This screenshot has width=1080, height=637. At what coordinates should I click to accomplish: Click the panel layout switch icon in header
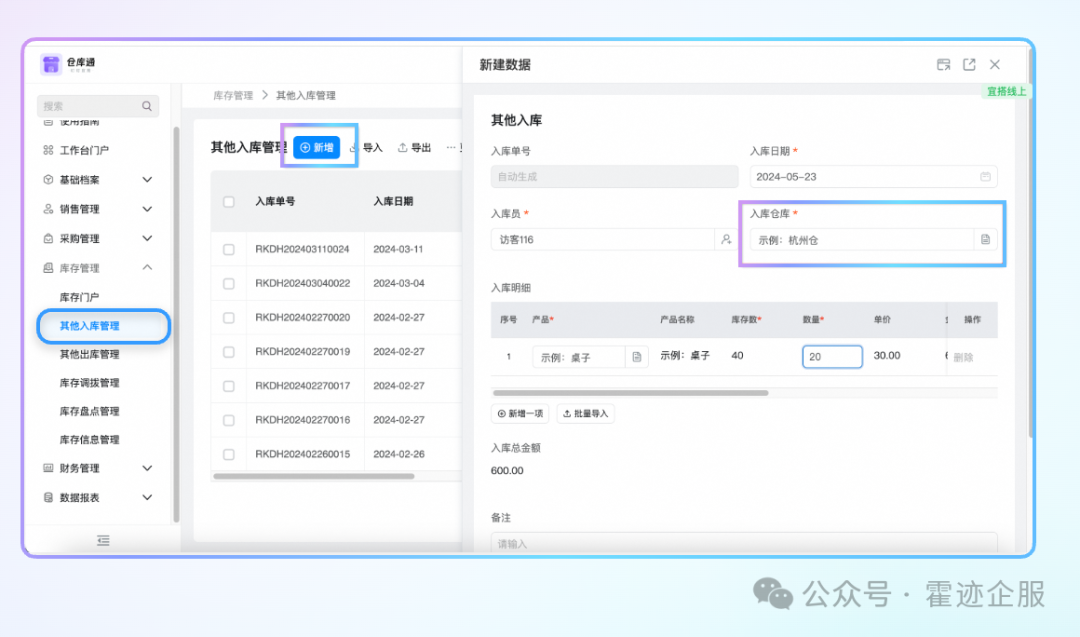tap(943, 65)
